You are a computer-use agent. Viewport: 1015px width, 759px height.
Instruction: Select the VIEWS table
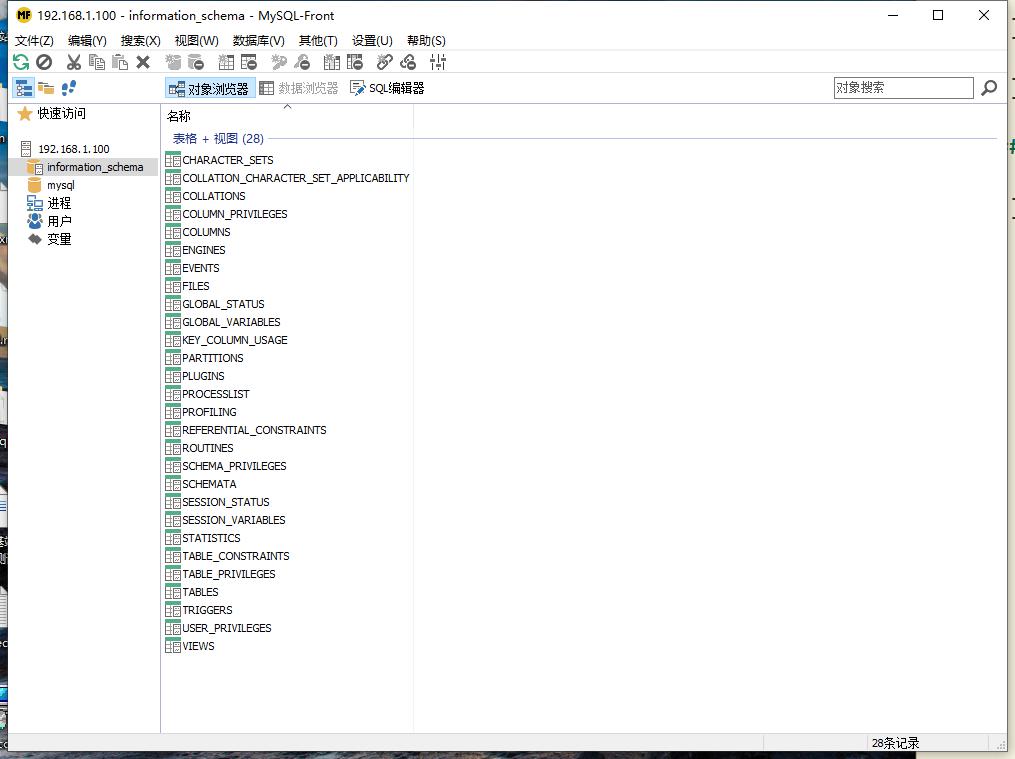(x=198, y=646)
